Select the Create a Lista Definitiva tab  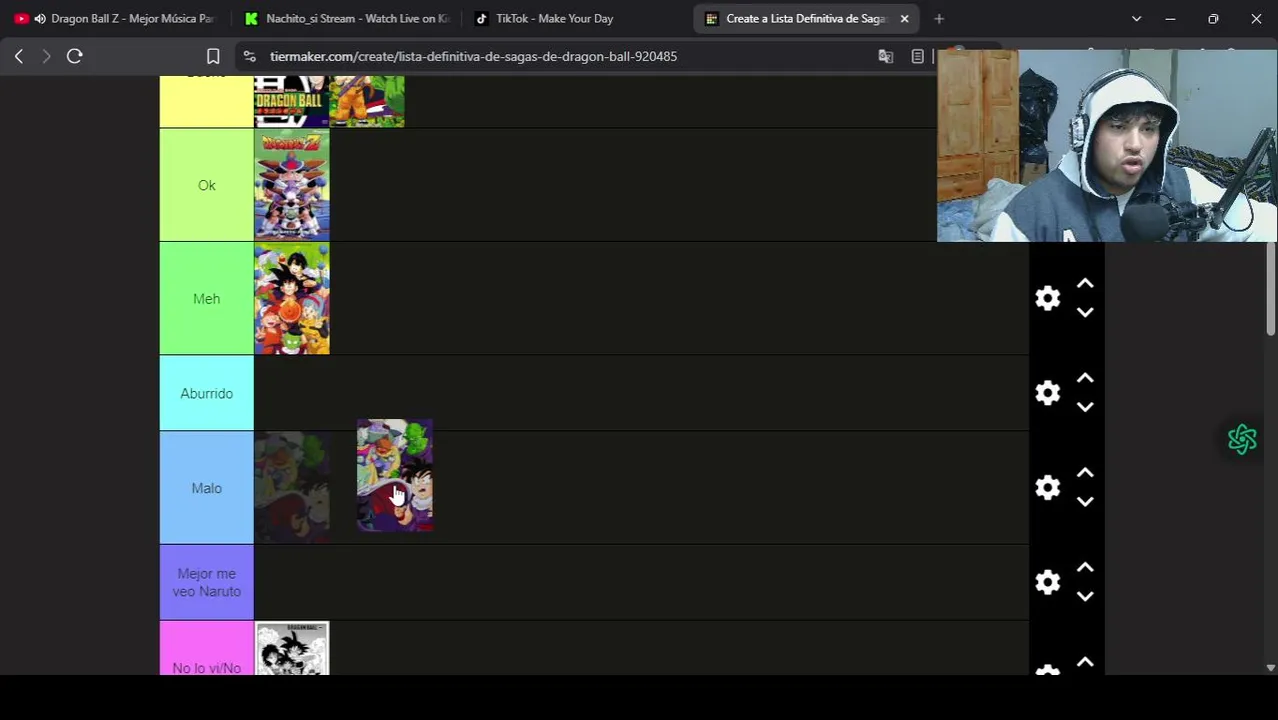(806, 18)
